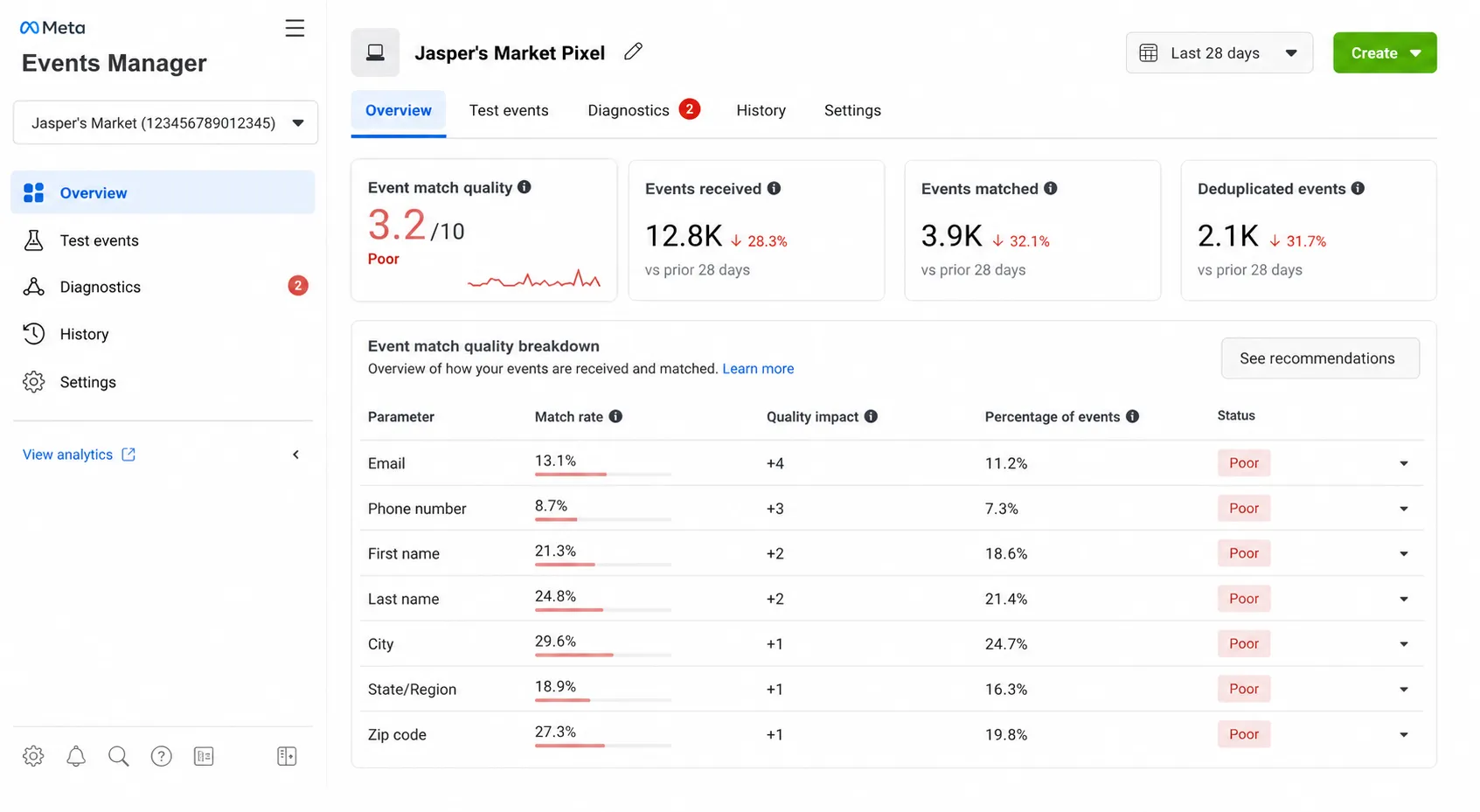This screenshot has width=1480, height=812.
Task: Click the Phone number 8.7% match rate
Action: 551,506
